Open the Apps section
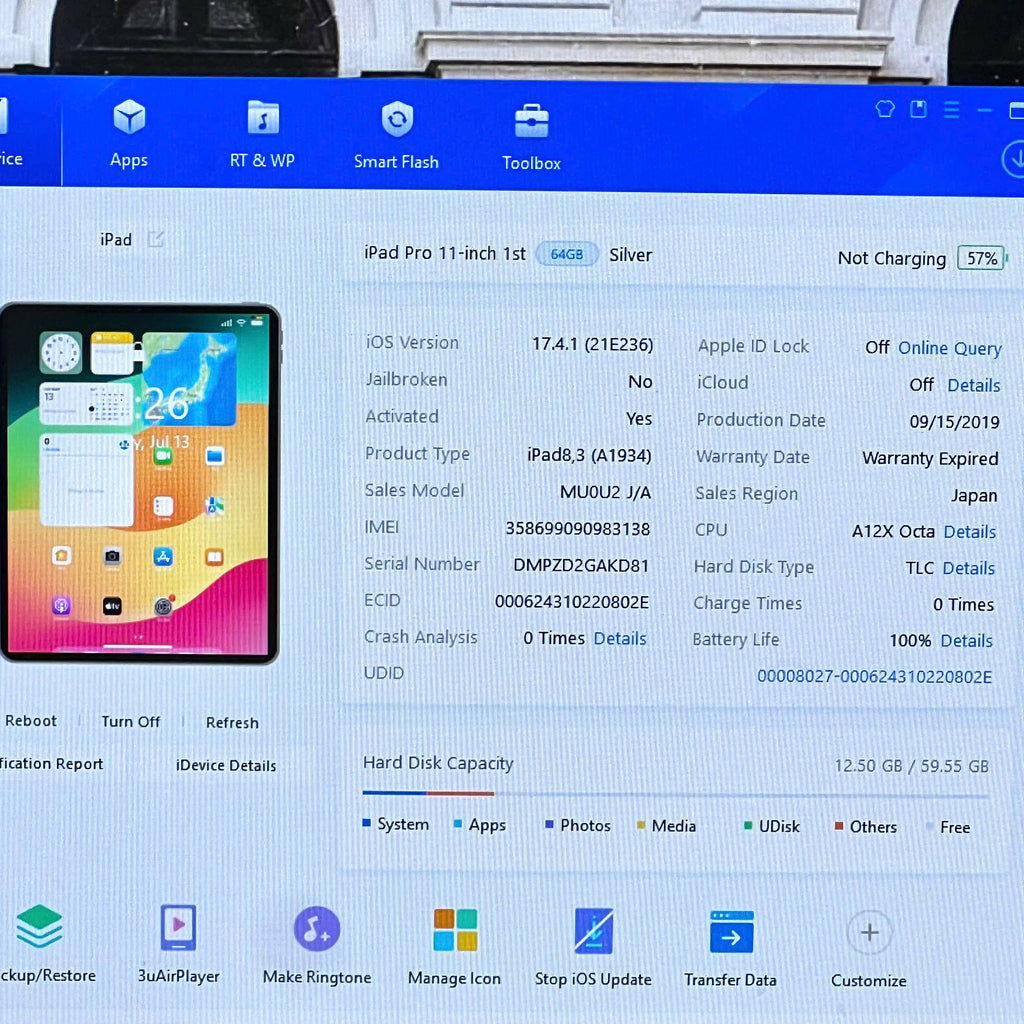Screen dimensions: 1024x1024 [x=129, y=133]
